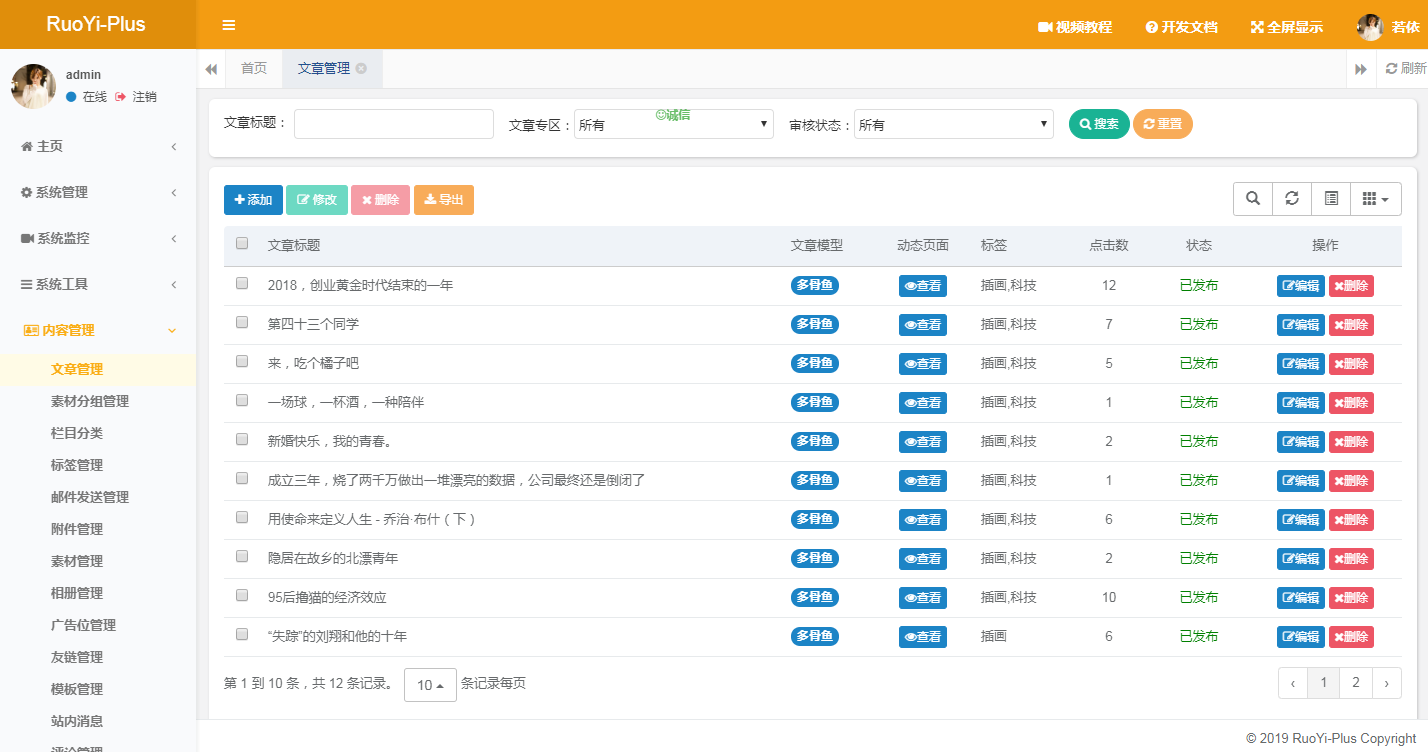The height and width of the screenshot is (752, 1428).
Task: Click 删除 for 95后撸猫的经济效应 row
Action: 1351,598
